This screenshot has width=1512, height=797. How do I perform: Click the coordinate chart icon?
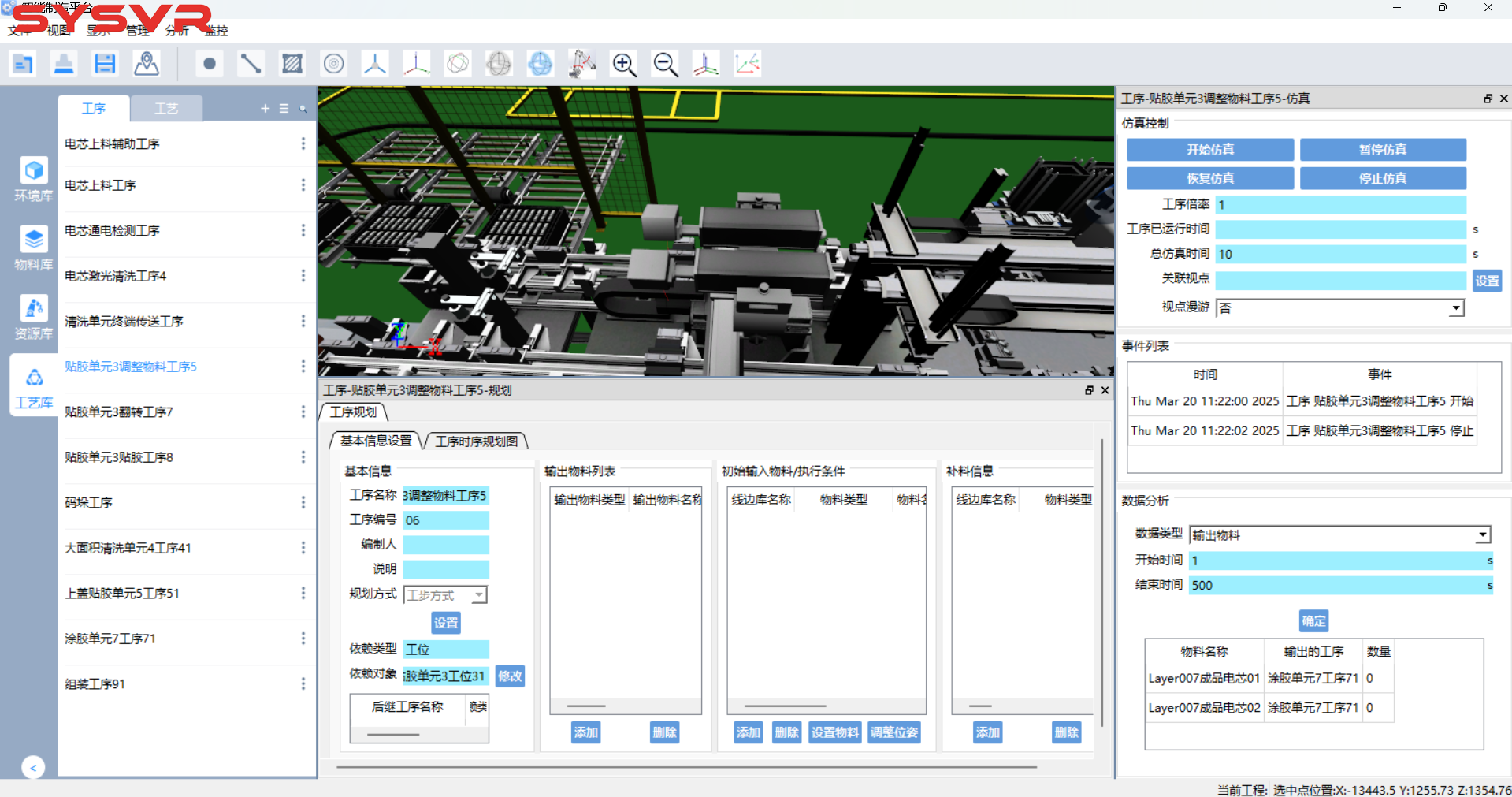tap(748, 64)
